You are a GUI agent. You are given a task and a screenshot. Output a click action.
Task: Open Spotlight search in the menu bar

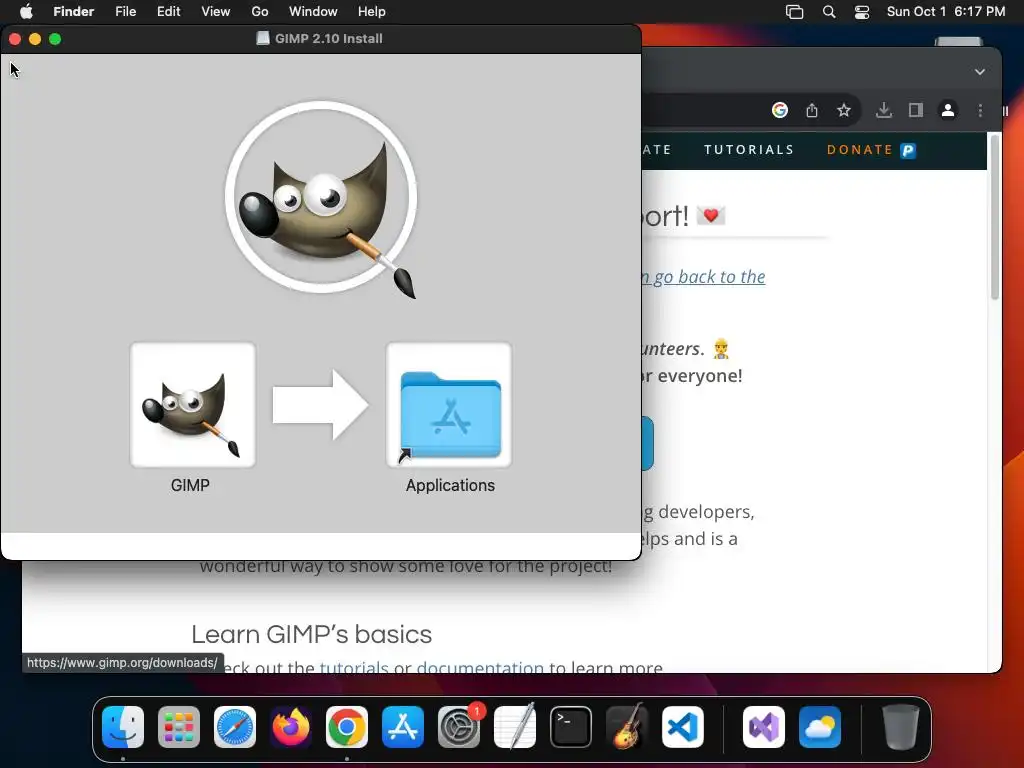(x=829, y=12)
